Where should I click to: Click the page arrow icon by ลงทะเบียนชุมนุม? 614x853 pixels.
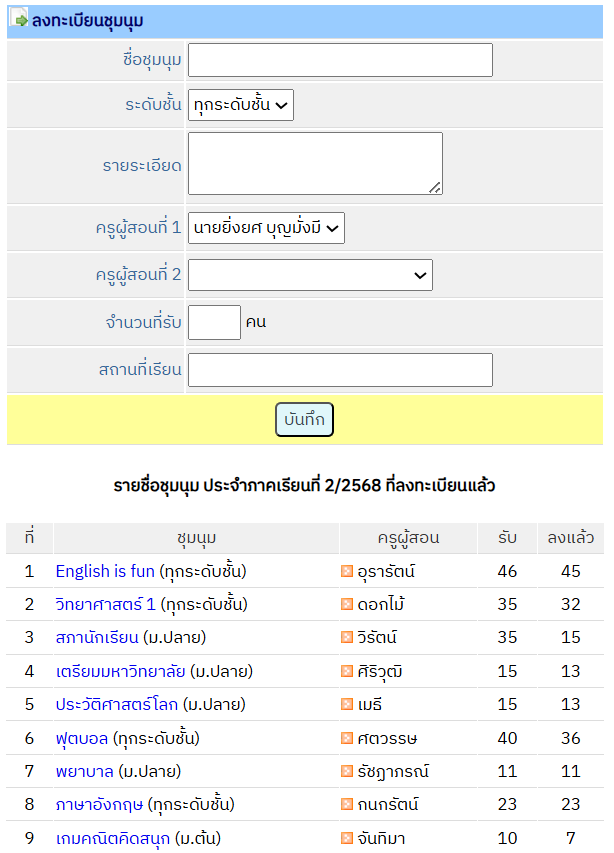[19, 19]
